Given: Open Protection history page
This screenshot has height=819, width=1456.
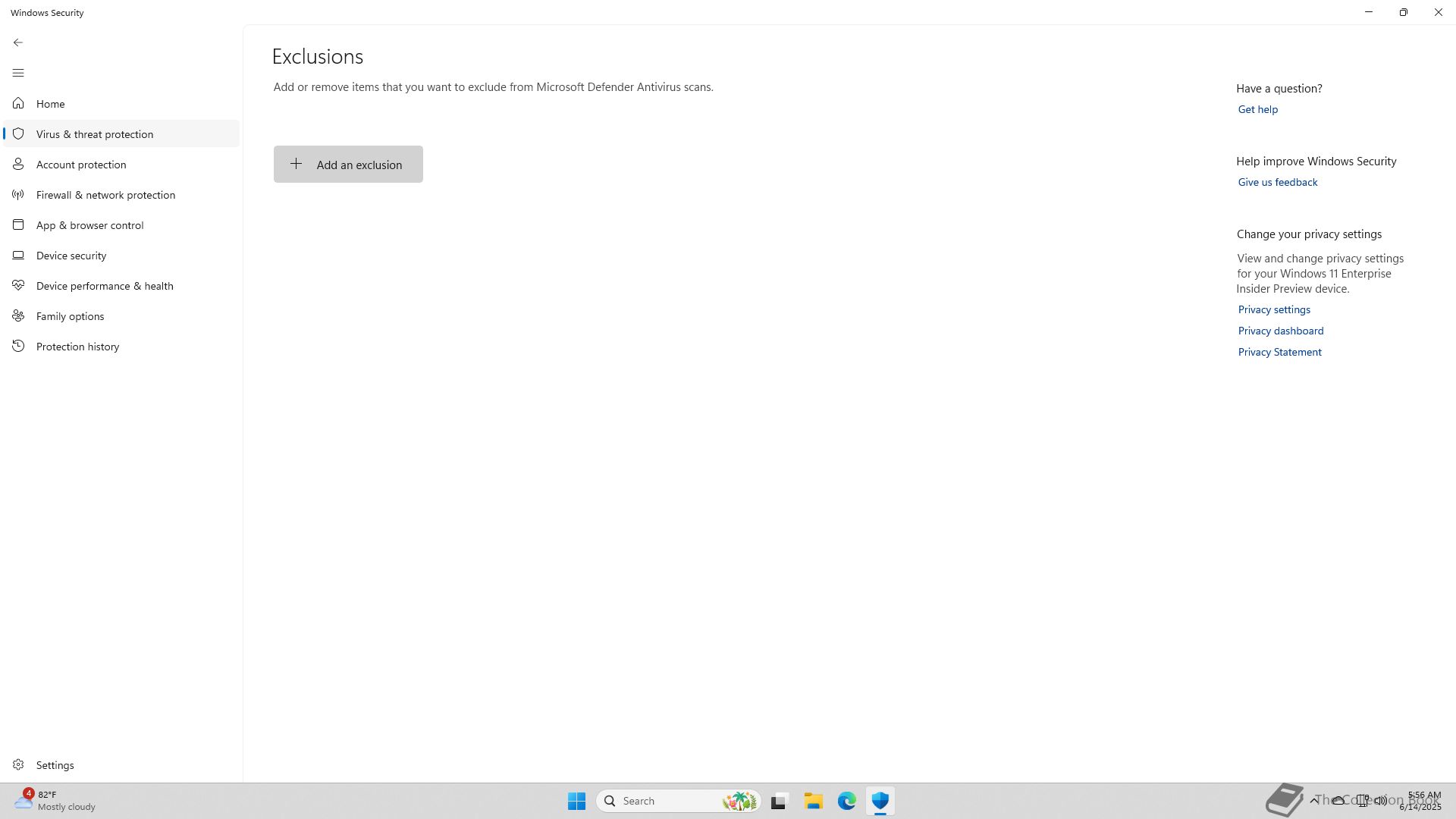Looking at the screenshot, I should (x=77, y=347).
